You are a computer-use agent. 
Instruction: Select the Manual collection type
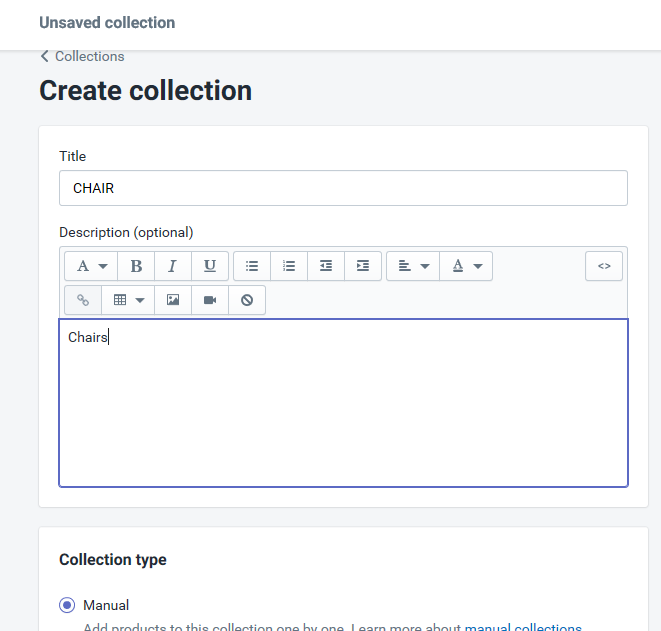pyautogui.click(x=67, y=605)
